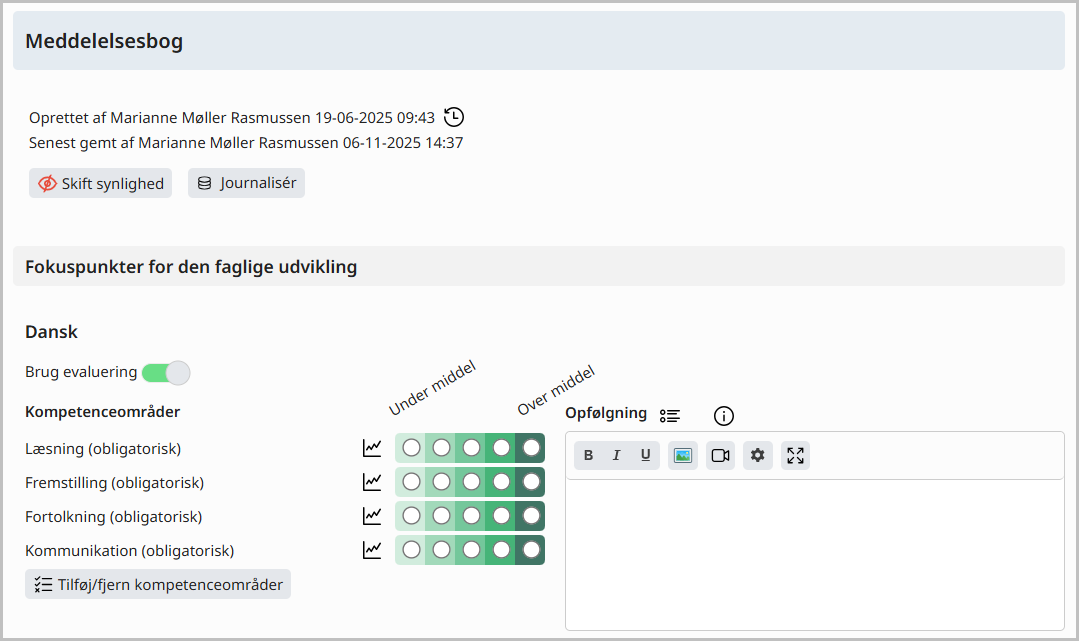Viewport: 1079px width, 641px height.
Task: Toggle bold formatting in the editor
Action: 588,455
